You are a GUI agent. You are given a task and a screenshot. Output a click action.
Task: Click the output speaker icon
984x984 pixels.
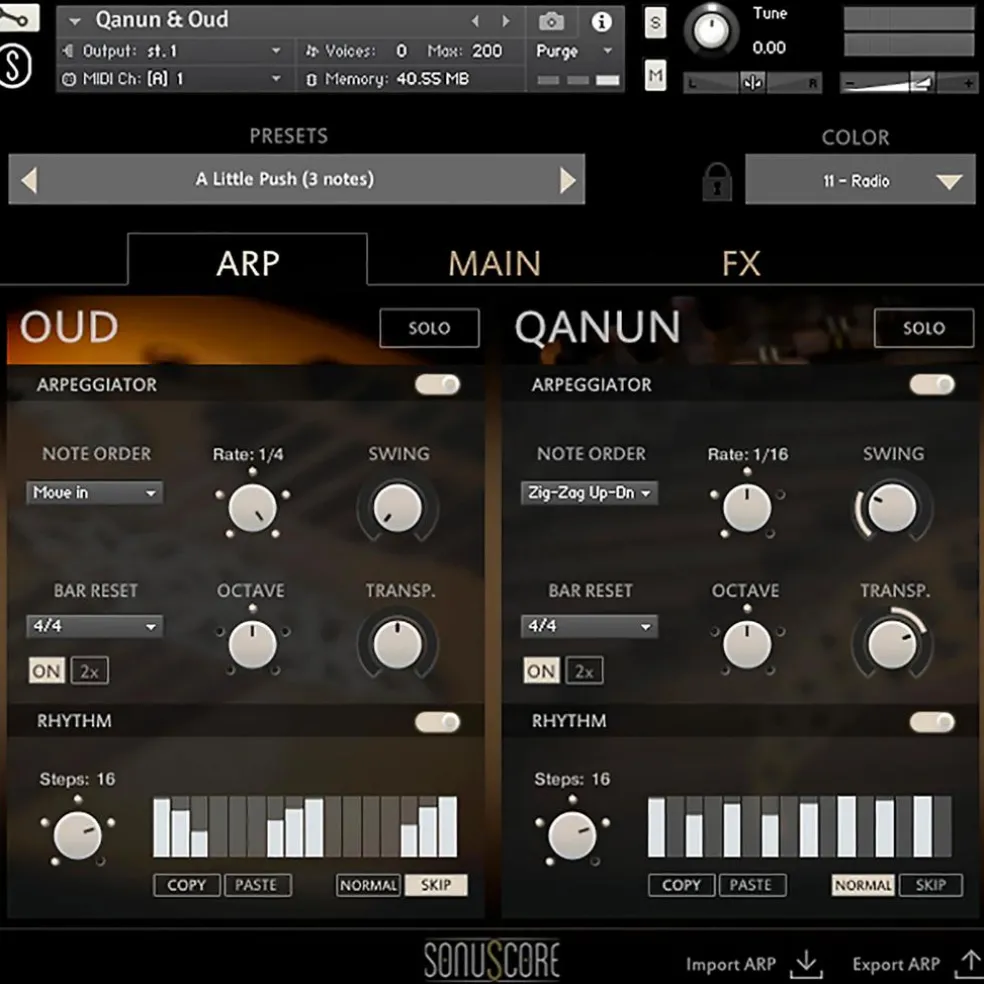68,50
